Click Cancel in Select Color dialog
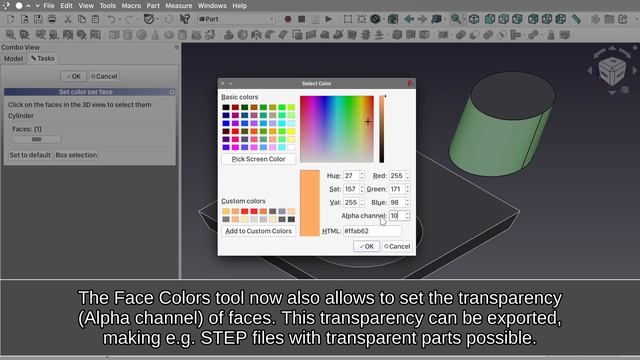640x360 pixels. click(397, 246)
